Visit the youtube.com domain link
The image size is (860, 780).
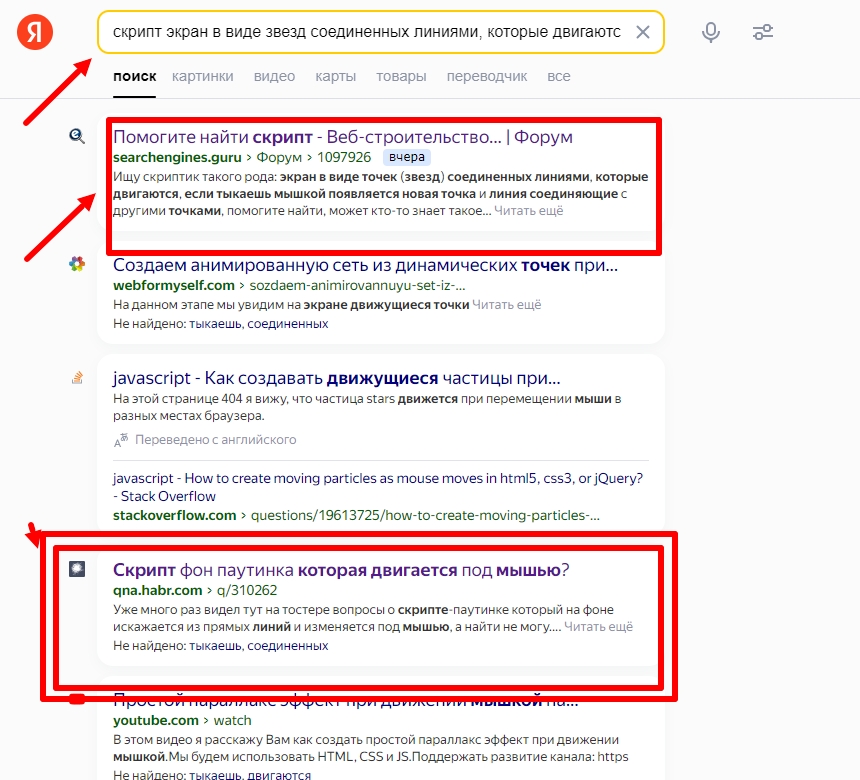(x=156, y=721)
